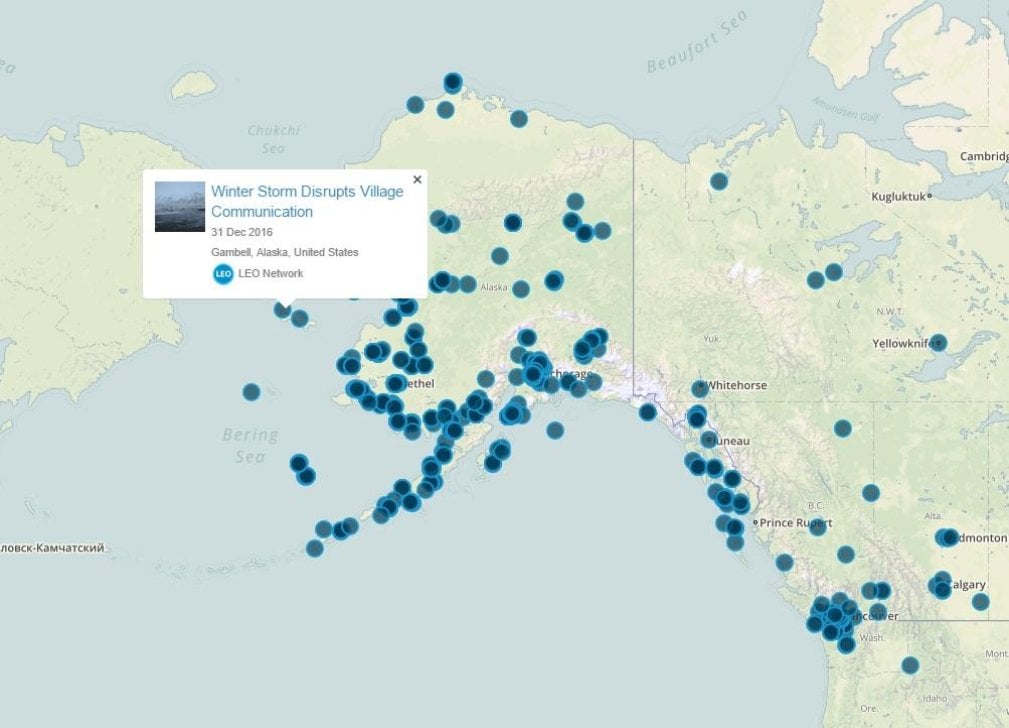Select the isolated marker north of Bering Sea label

(x=252, y=391)
